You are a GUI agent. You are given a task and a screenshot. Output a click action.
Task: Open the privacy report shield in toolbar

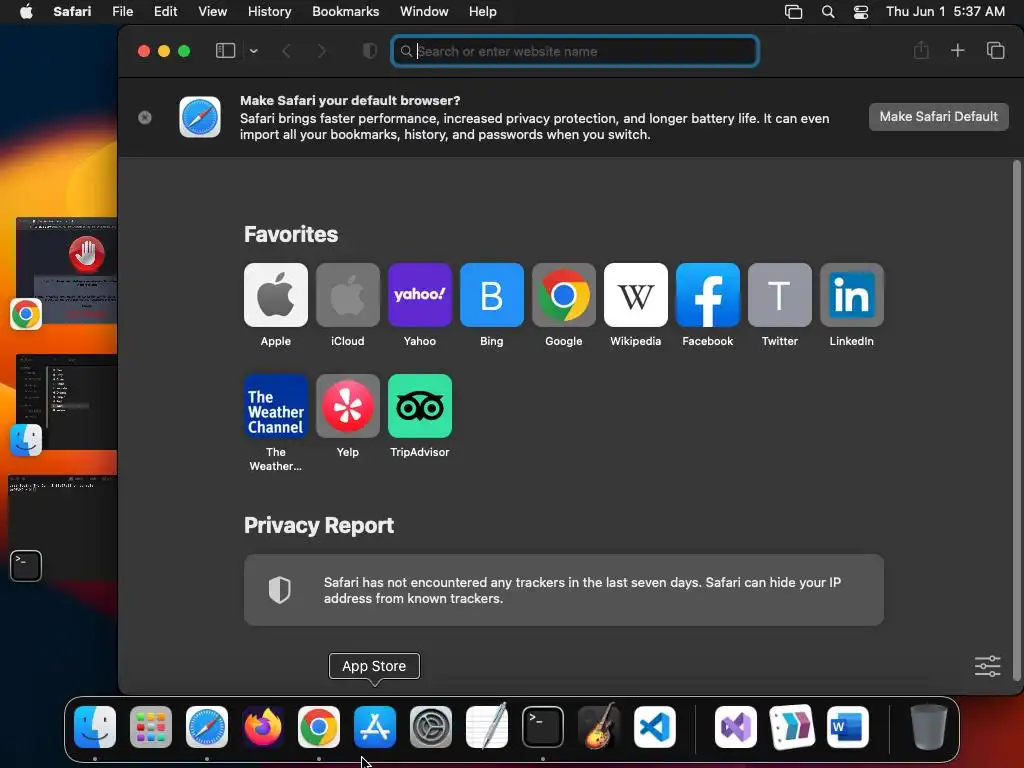coord(370,51)
